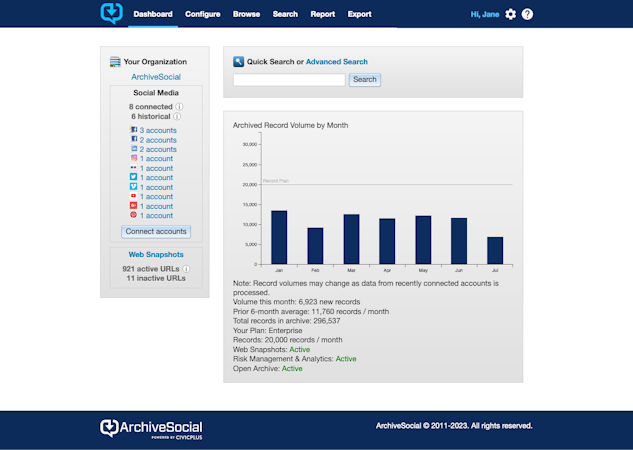Open the Instagram 1 account link
This screenshot has height=450, width=633.
(x=156, y=159)
